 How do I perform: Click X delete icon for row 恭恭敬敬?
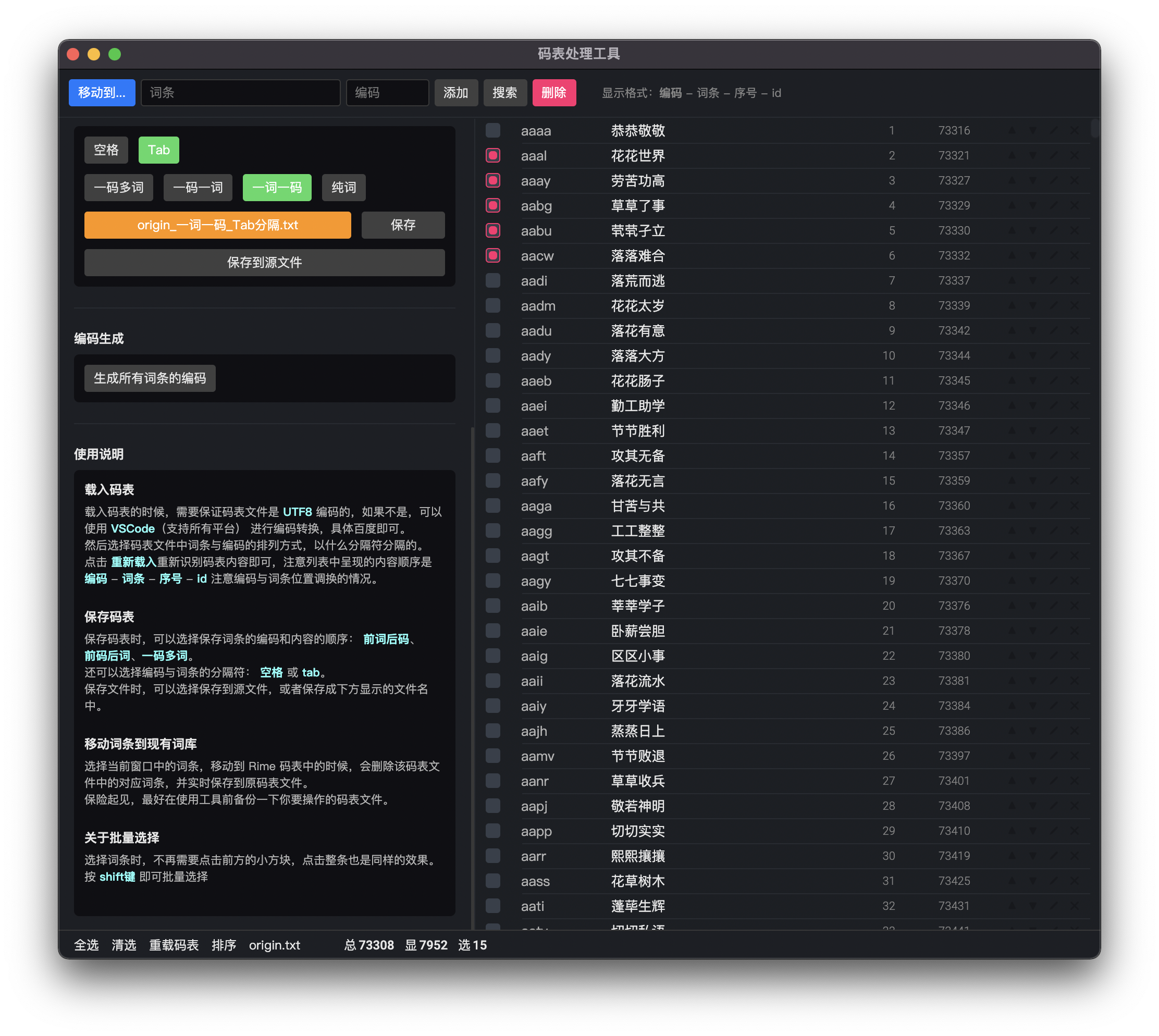tap(1075, 130)
